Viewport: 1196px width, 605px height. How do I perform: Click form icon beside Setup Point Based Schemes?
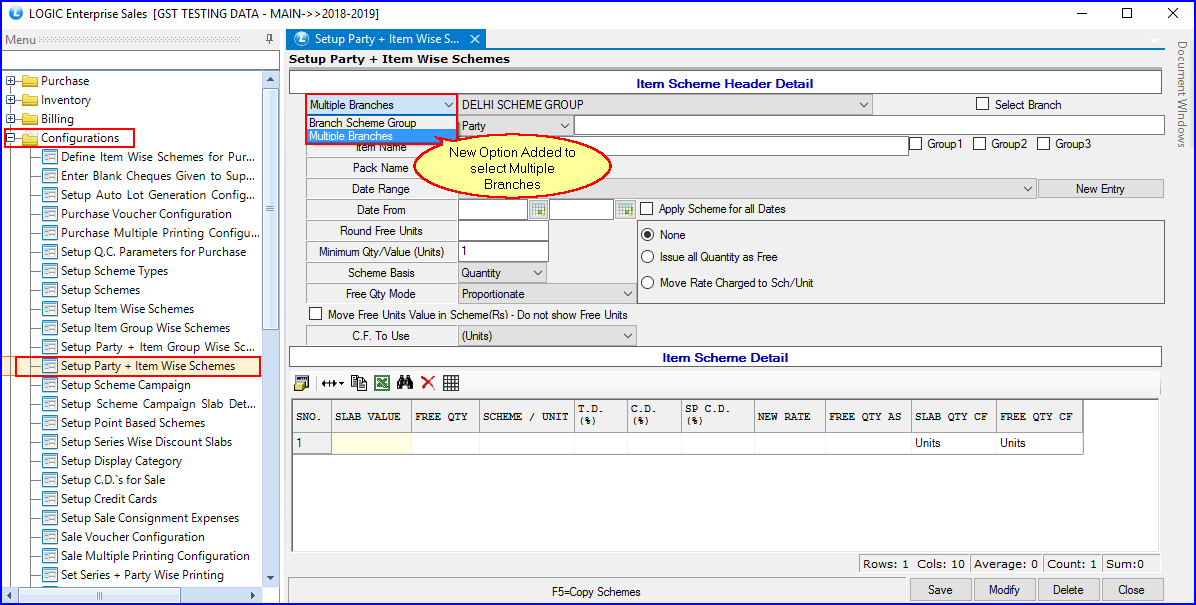coord(50,423)
